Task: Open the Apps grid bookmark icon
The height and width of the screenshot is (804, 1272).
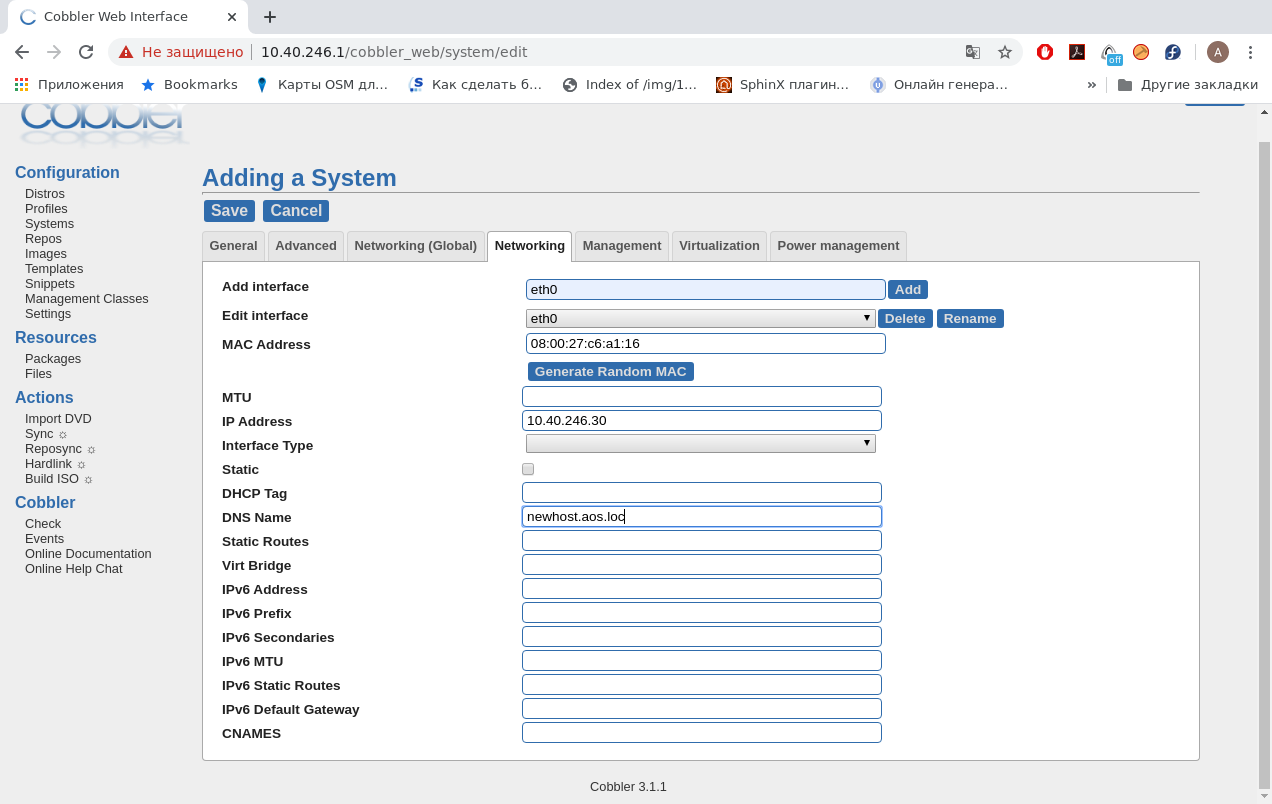Action: 21,85
